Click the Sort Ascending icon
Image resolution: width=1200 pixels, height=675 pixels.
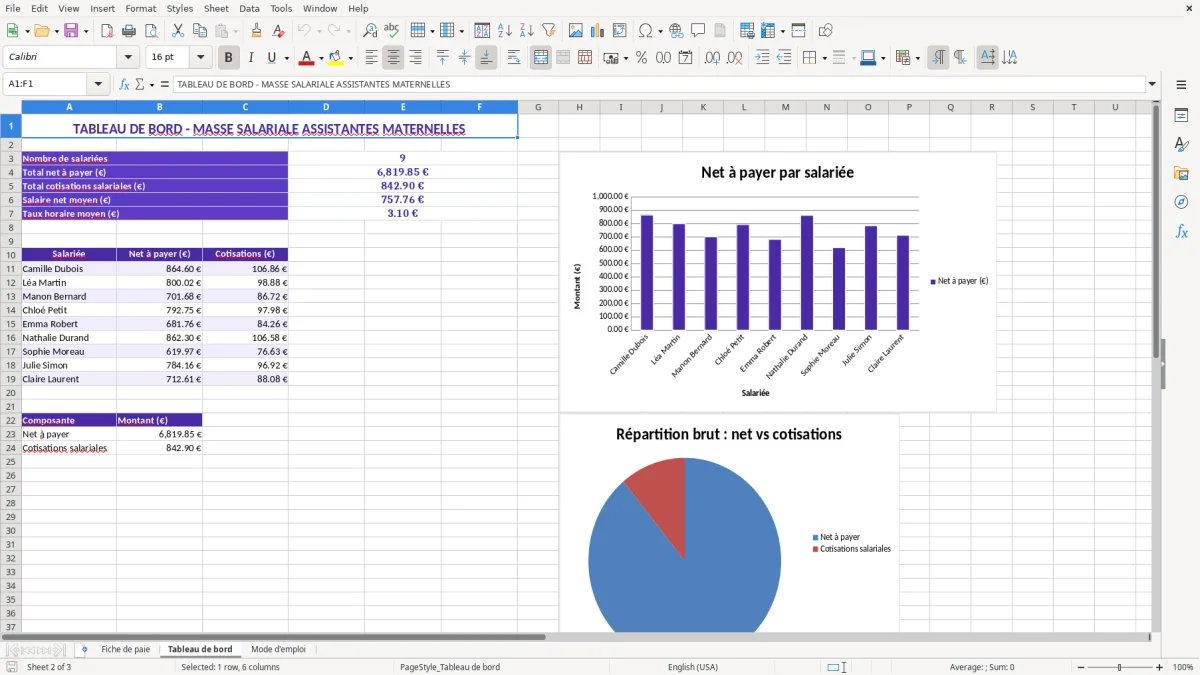tap(505, 31)
